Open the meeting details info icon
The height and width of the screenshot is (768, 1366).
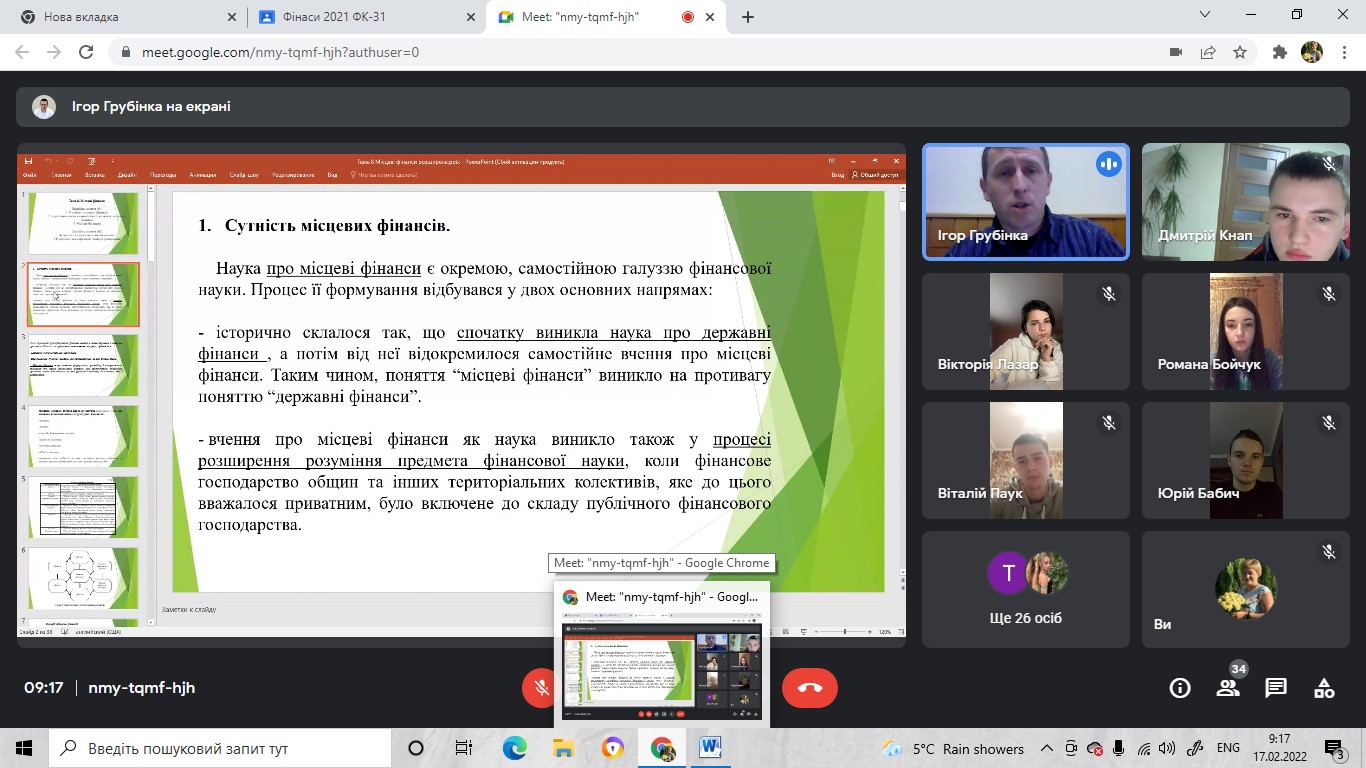1180,688
